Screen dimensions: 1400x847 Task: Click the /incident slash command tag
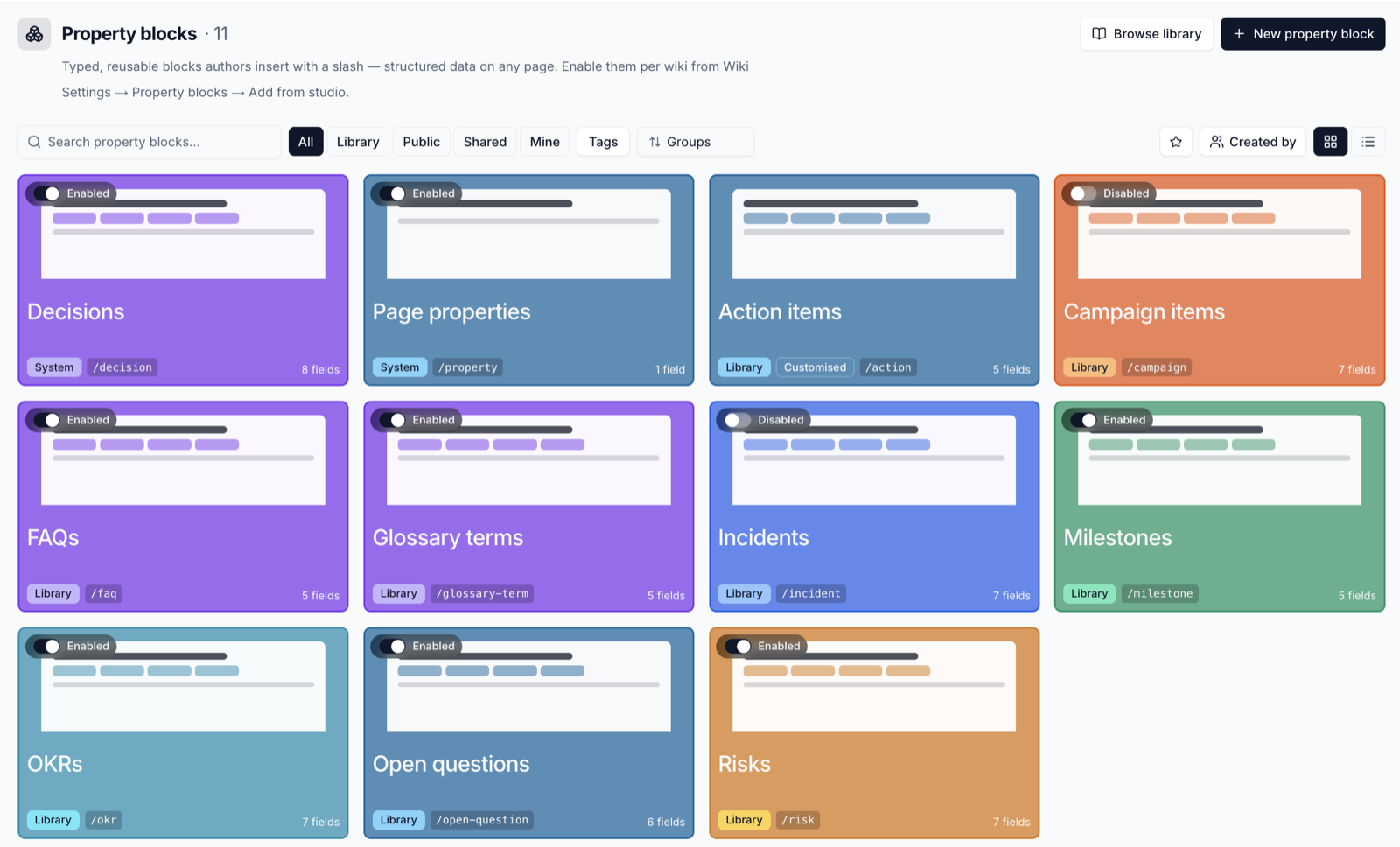[x=811, y=593]
